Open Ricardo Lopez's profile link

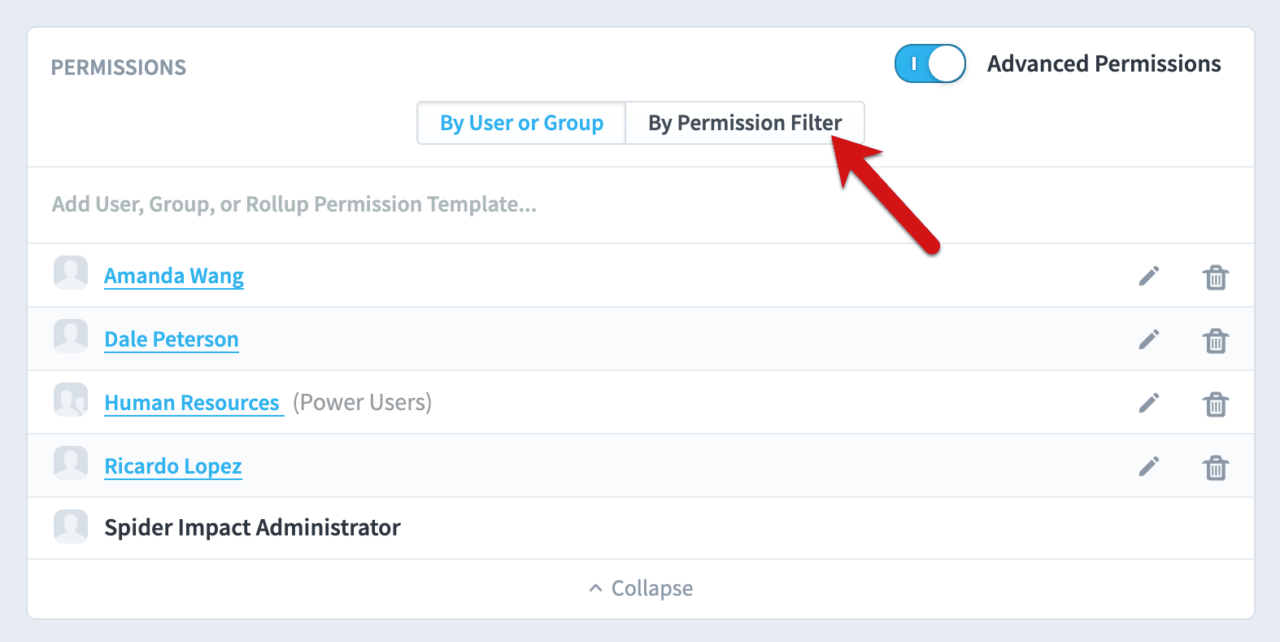pos(172,466)
